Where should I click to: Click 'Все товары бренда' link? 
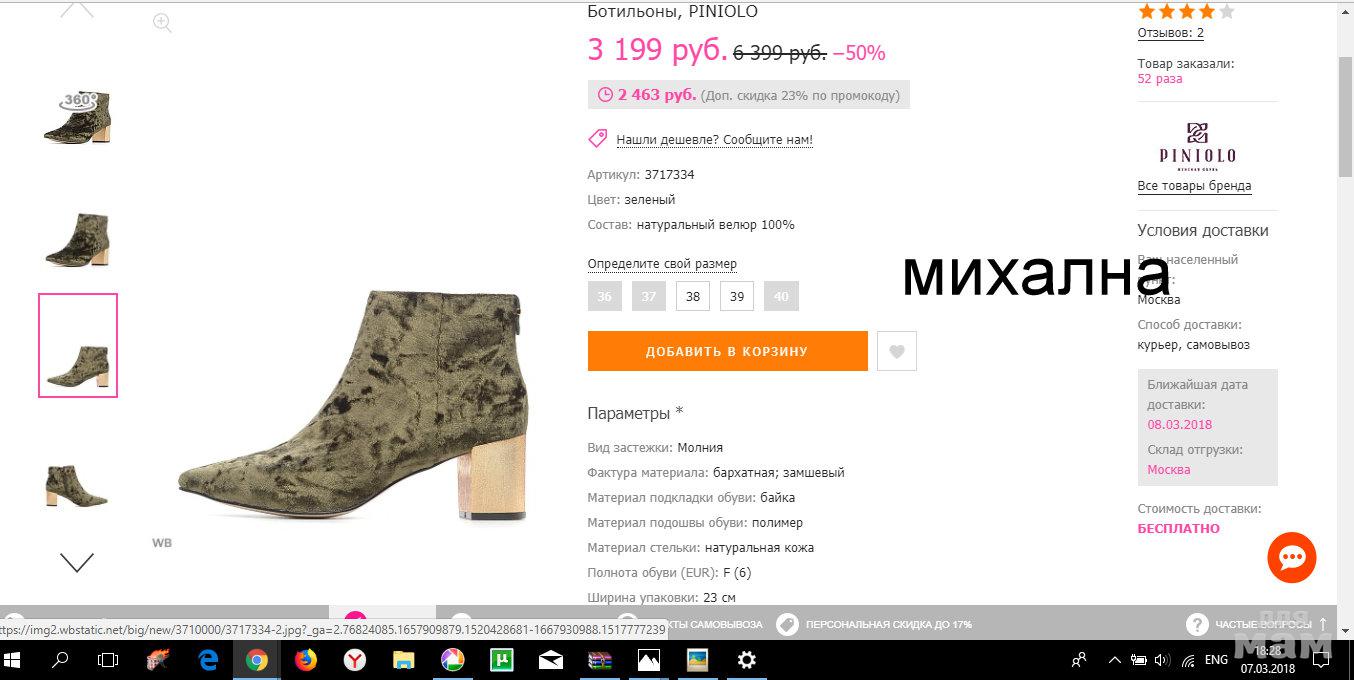point(1194,186)
